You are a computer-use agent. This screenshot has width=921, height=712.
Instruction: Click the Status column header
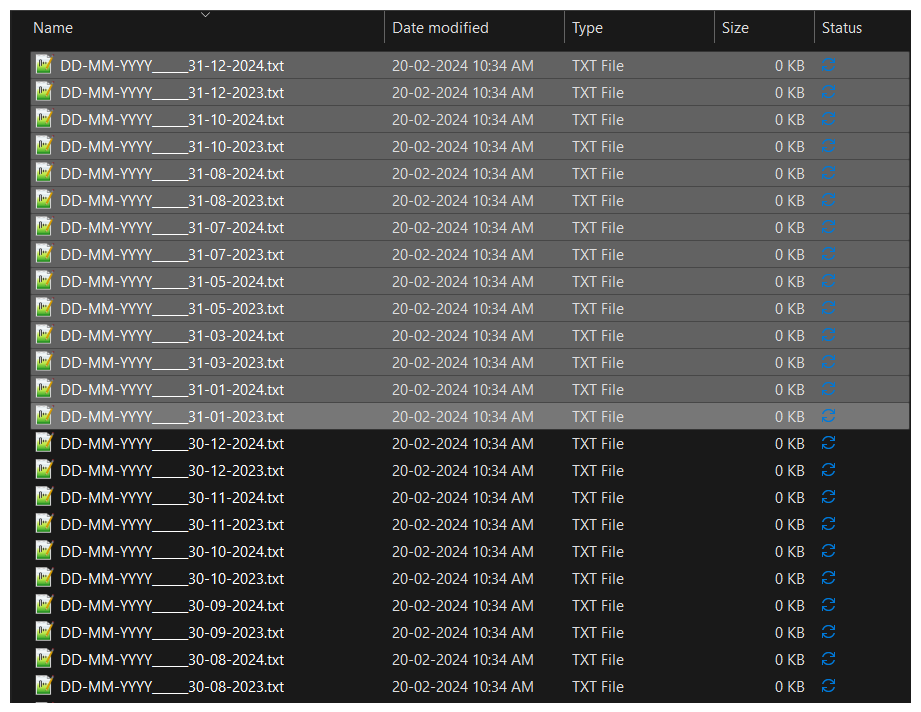pyautogui.click(x=842, y=28)
